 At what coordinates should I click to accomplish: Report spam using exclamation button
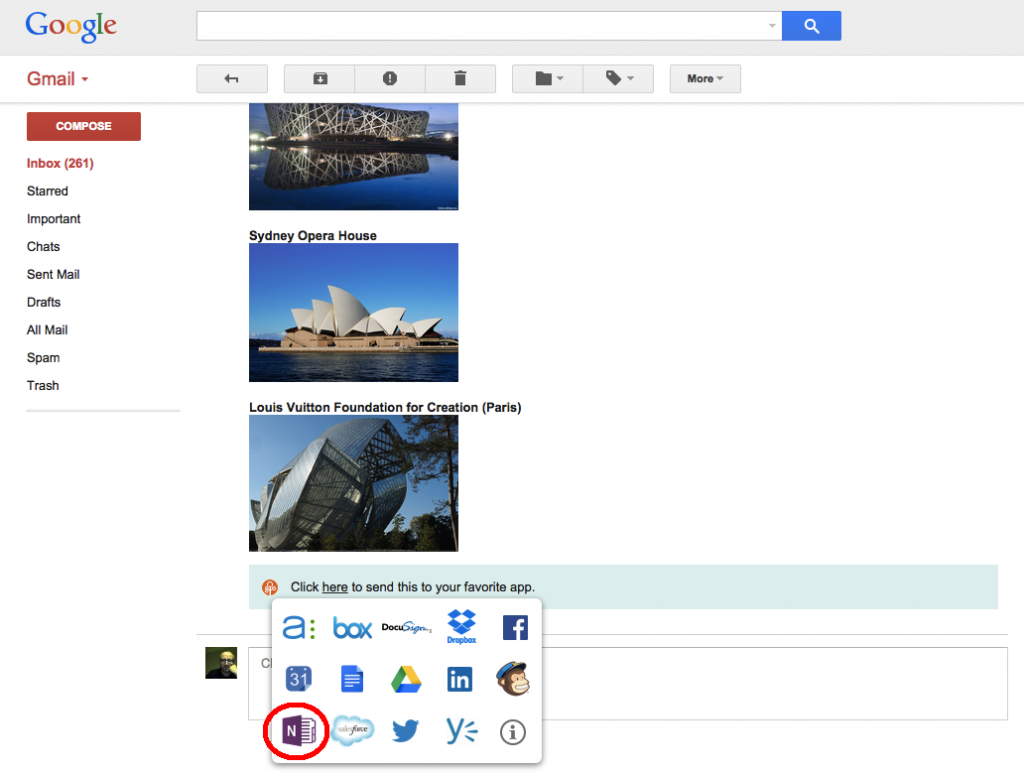(x=390, y=79)
